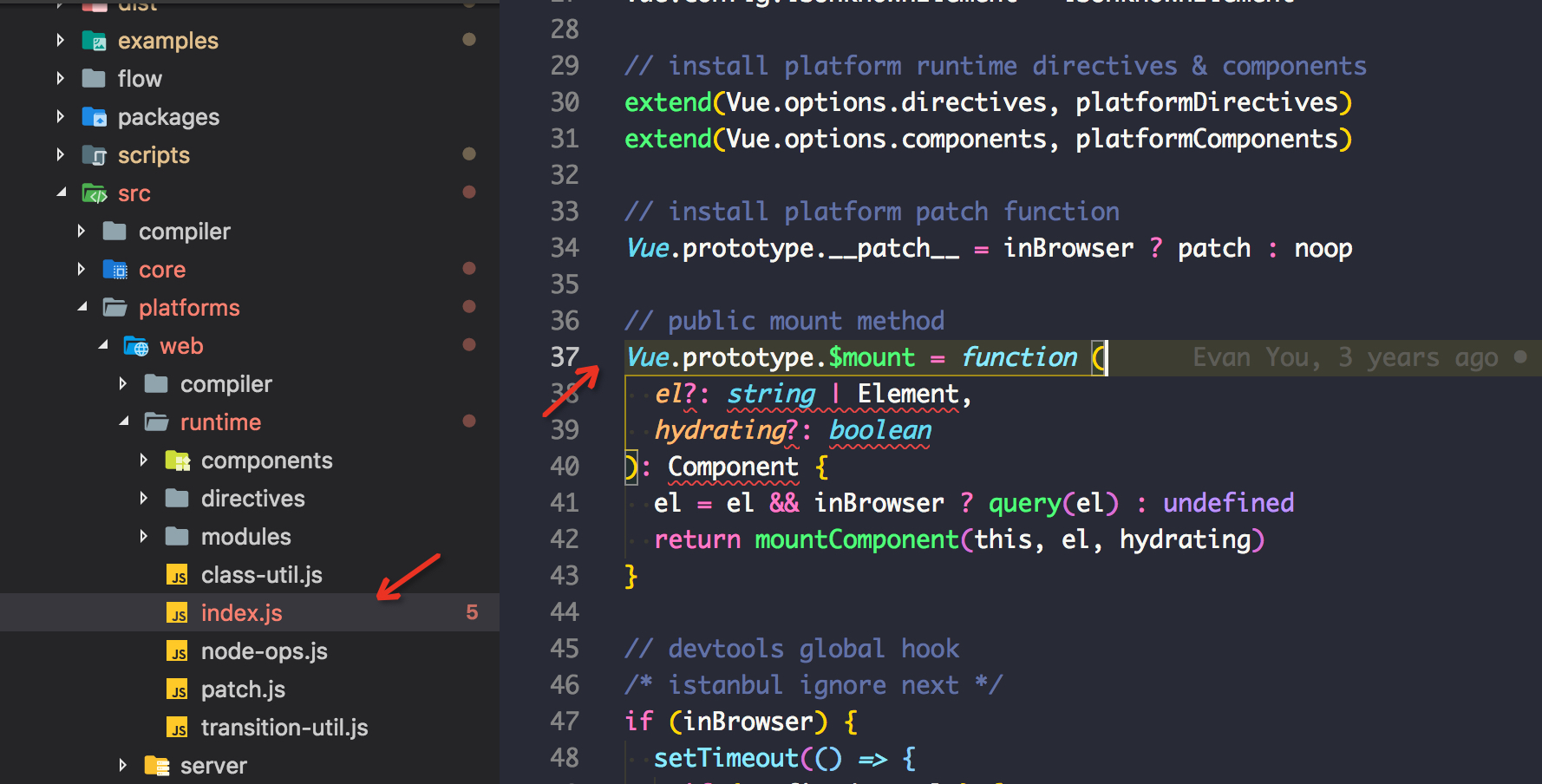Collapse the platforms folder arrow

82,307
